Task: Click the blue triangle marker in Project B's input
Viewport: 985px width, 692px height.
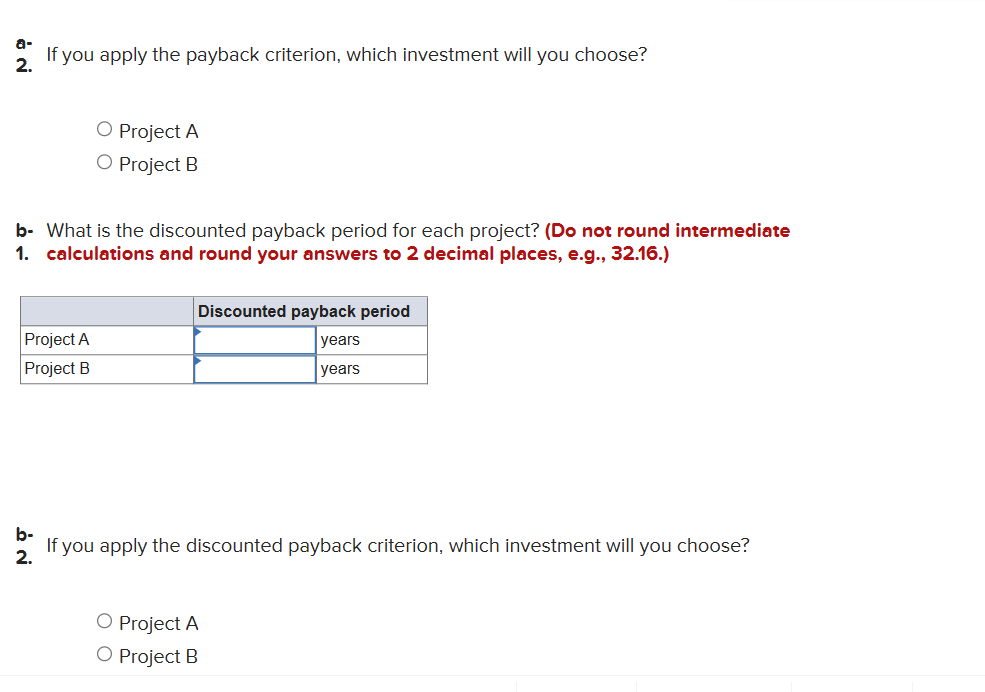Action: 199,361
